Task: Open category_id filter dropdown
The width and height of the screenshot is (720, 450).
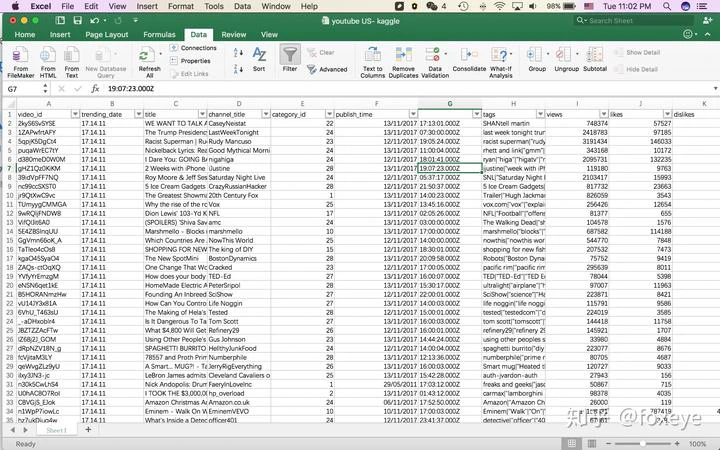Action: (329, 114)
